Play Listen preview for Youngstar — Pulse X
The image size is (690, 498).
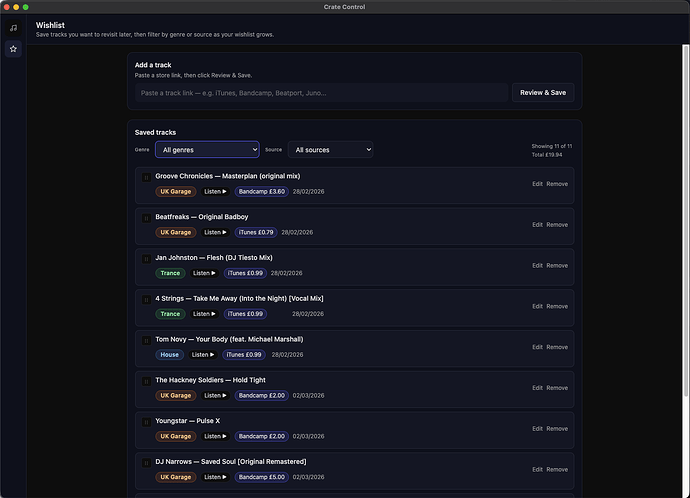click(215, 436)
